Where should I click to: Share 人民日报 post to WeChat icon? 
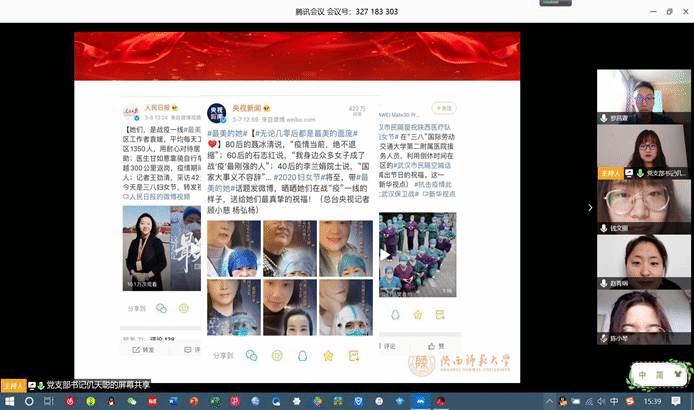point(161,308)
